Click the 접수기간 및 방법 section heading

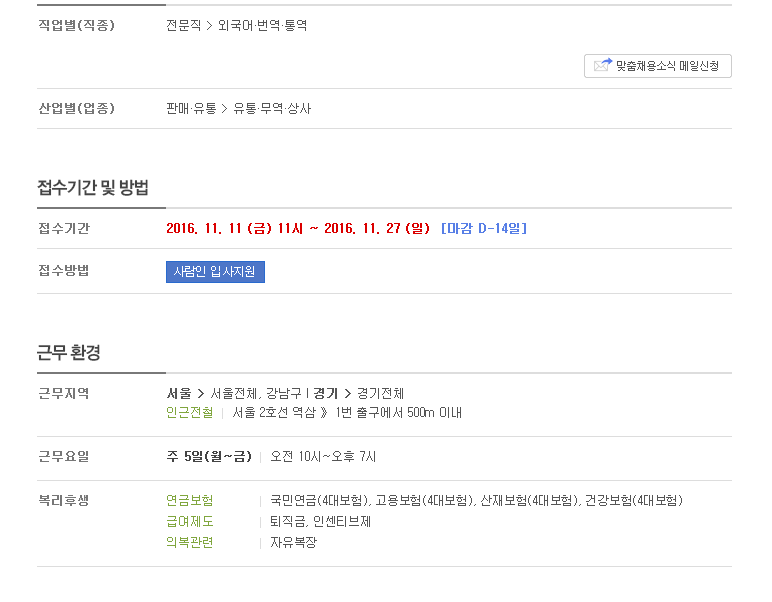(93, 187)
